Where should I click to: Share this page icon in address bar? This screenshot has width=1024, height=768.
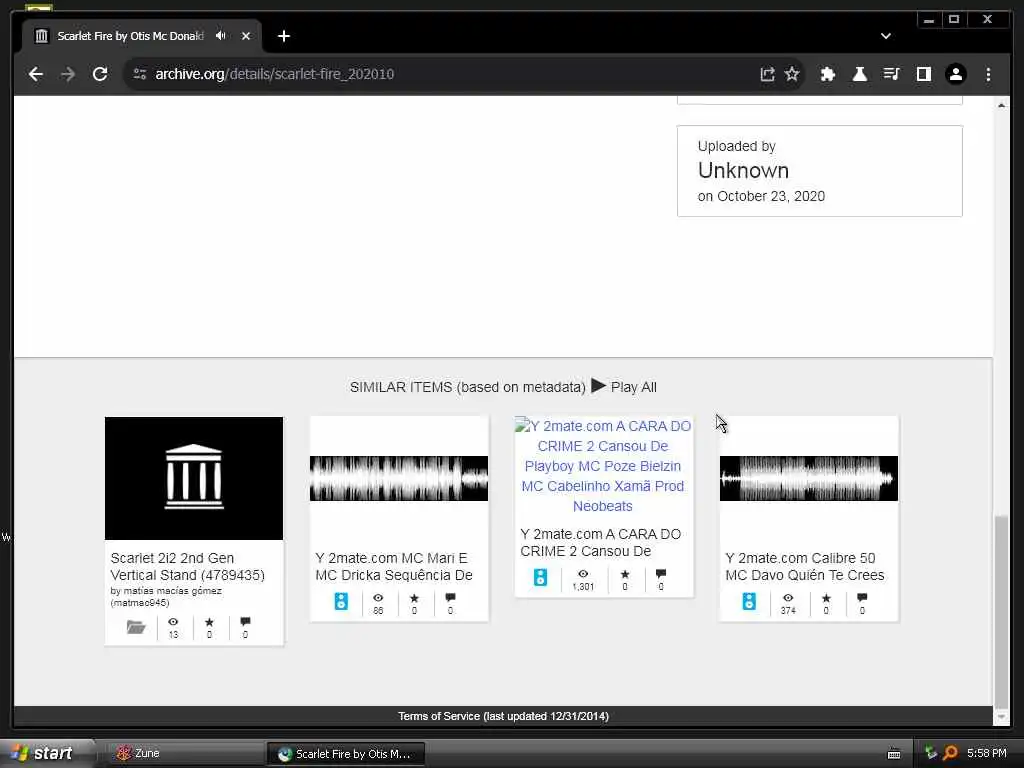point(767,74)
